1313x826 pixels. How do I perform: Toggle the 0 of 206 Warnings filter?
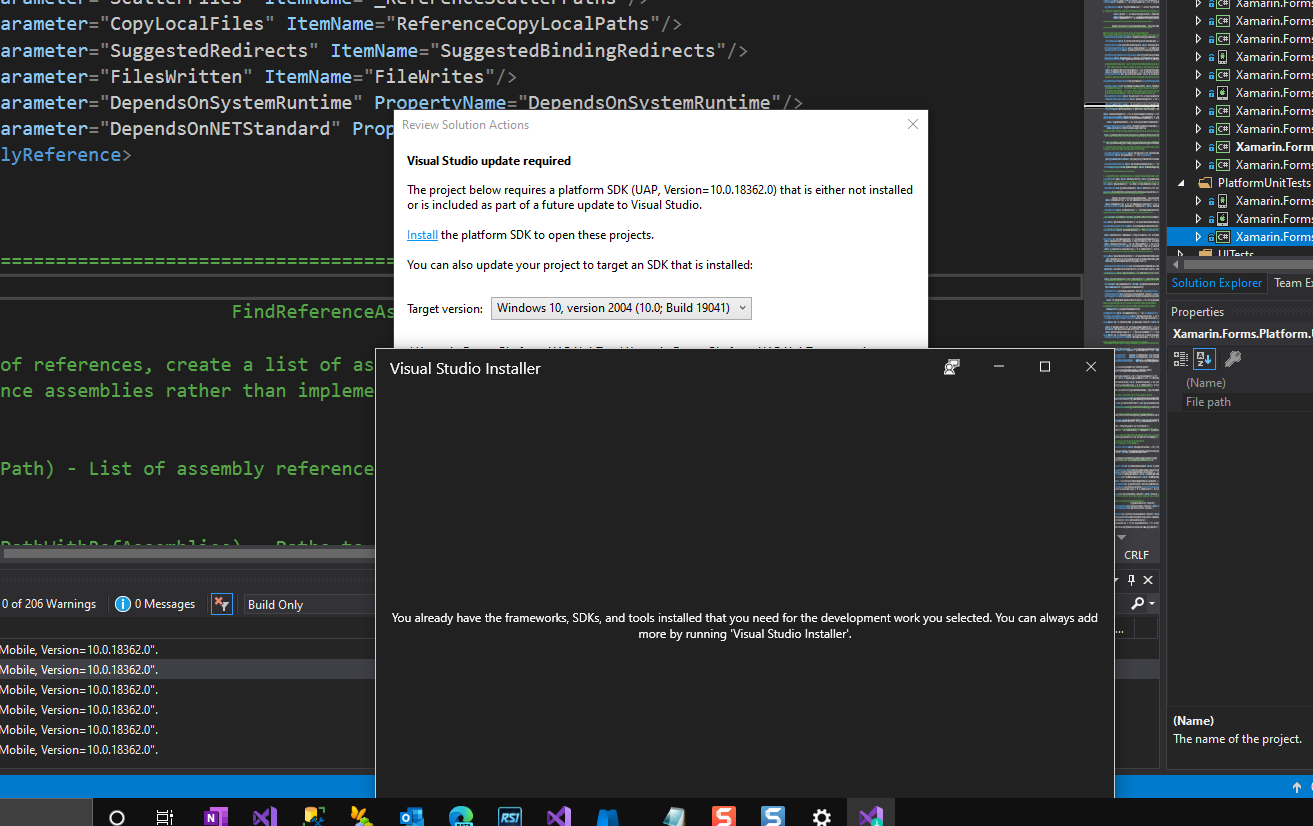pos(49,604)
